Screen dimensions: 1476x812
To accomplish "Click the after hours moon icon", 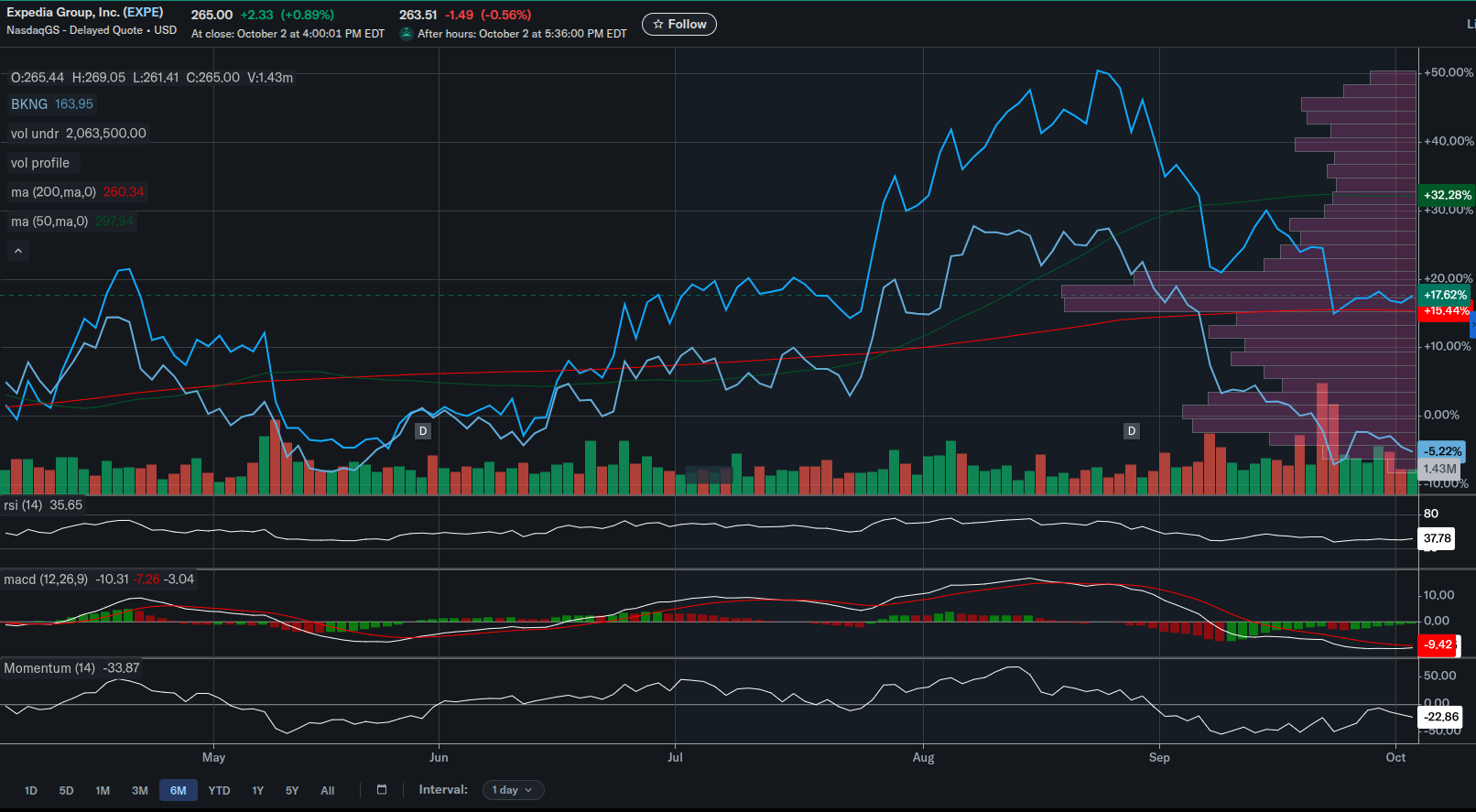I will (x=406, y=34).
